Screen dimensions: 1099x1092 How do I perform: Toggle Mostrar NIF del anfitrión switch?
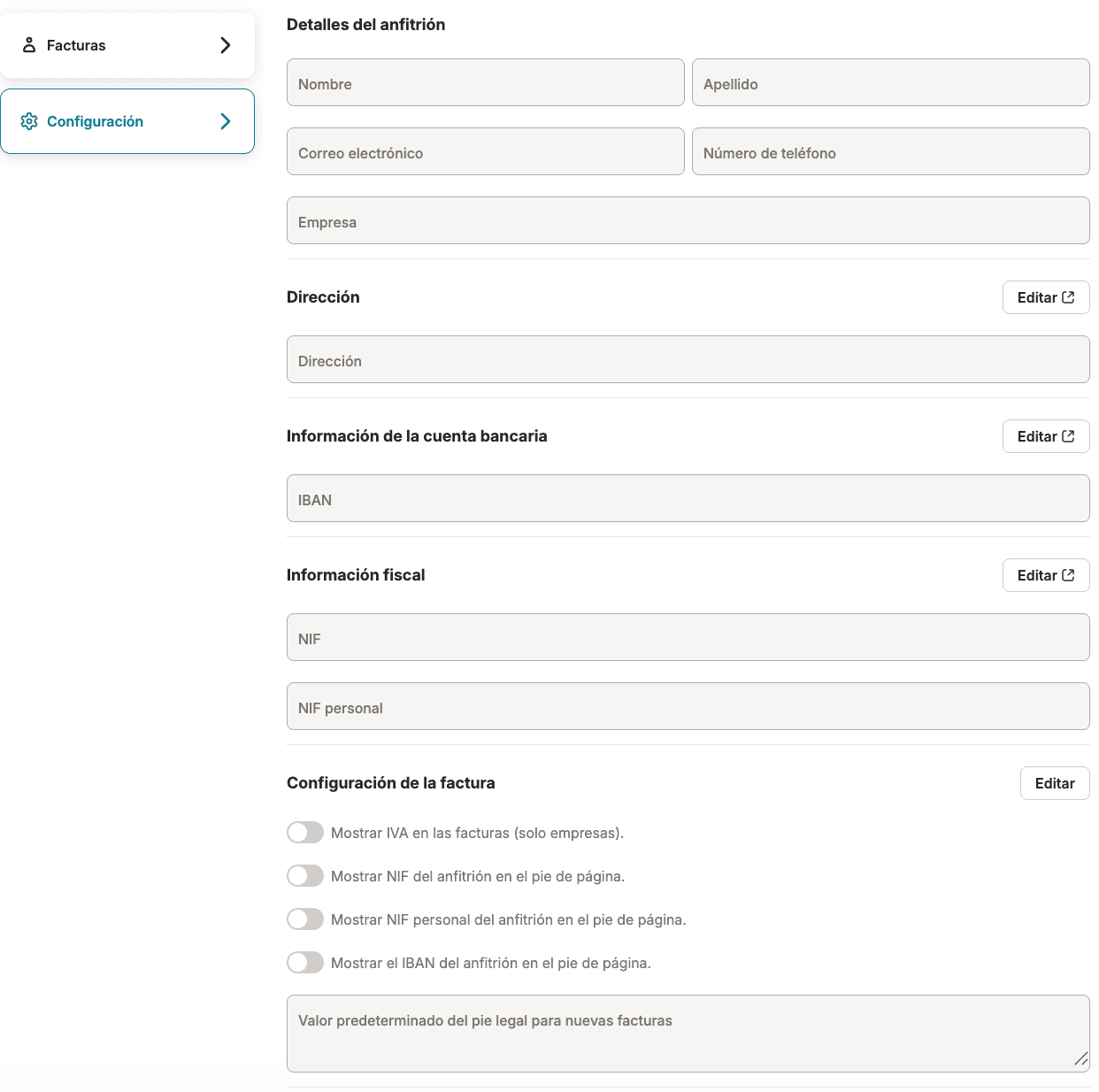pos(305,876)
